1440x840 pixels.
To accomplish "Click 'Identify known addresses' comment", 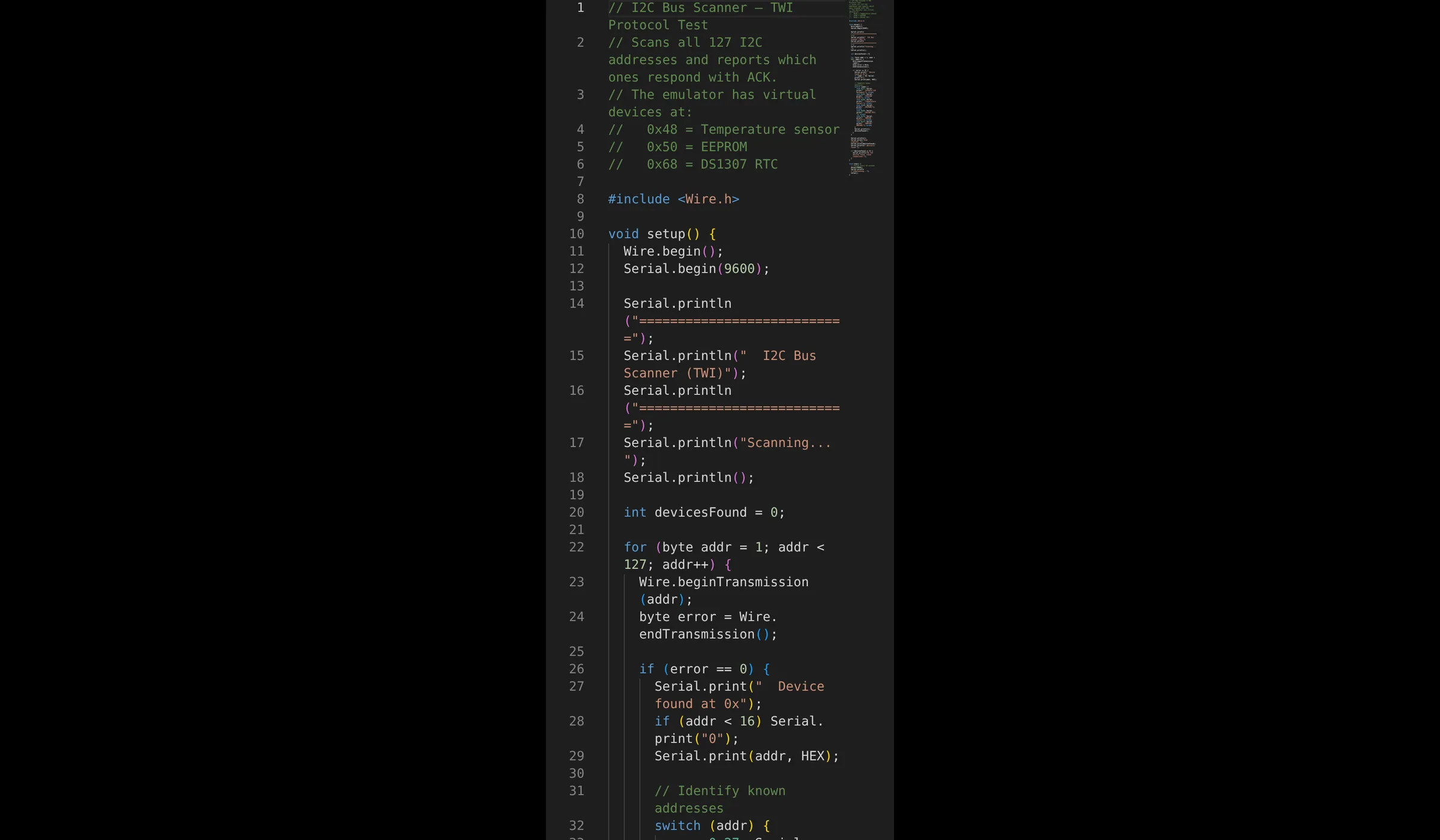I will click(x=720, y=799).
